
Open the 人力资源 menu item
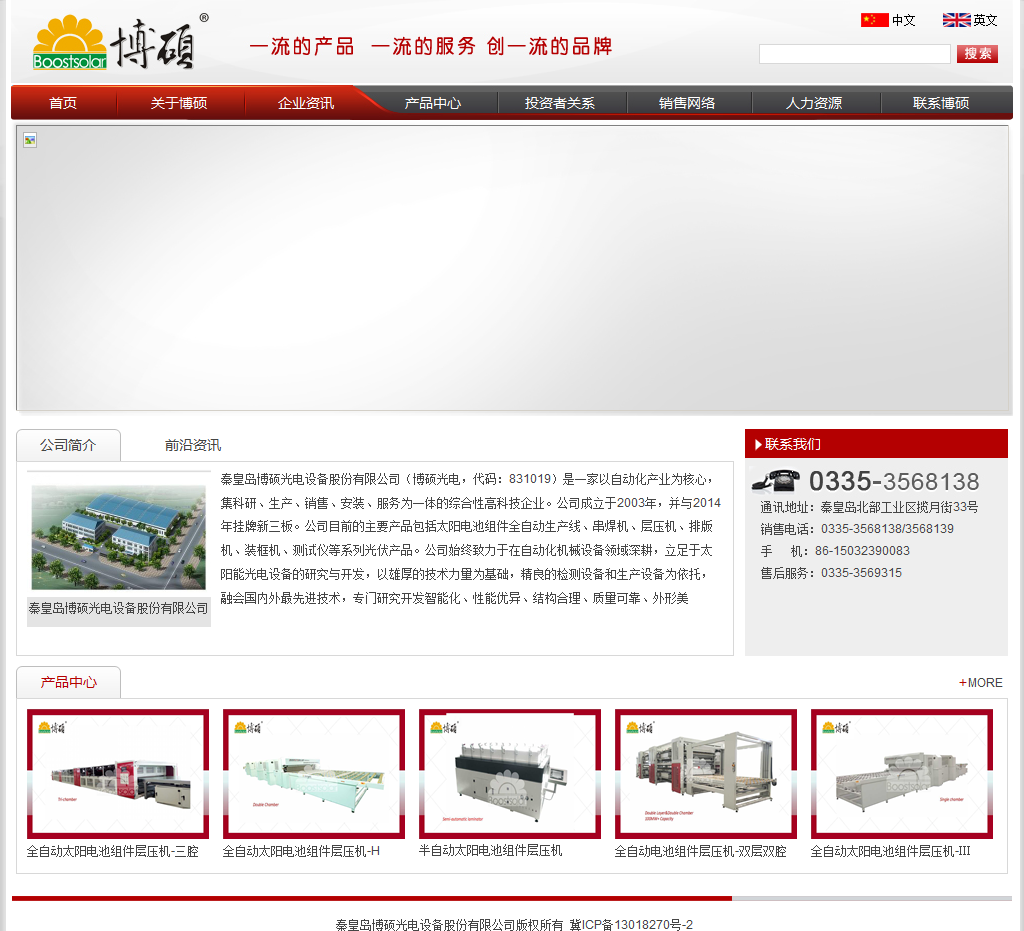tap(814, 103)
